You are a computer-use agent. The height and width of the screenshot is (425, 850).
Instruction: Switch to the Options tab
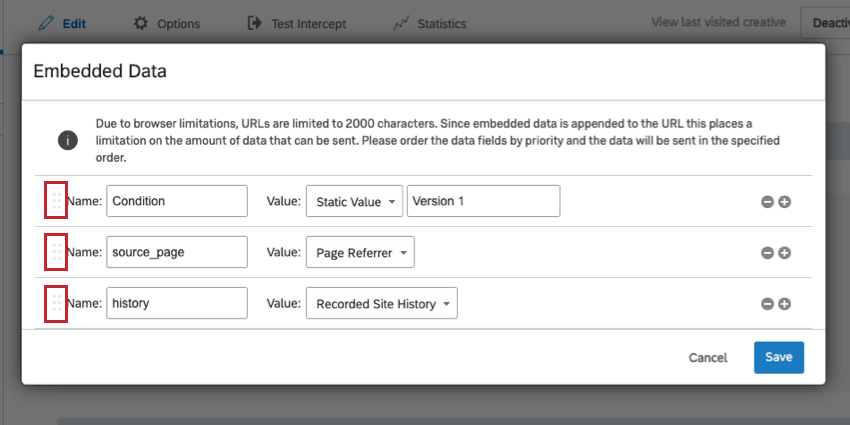coord(166,23)
